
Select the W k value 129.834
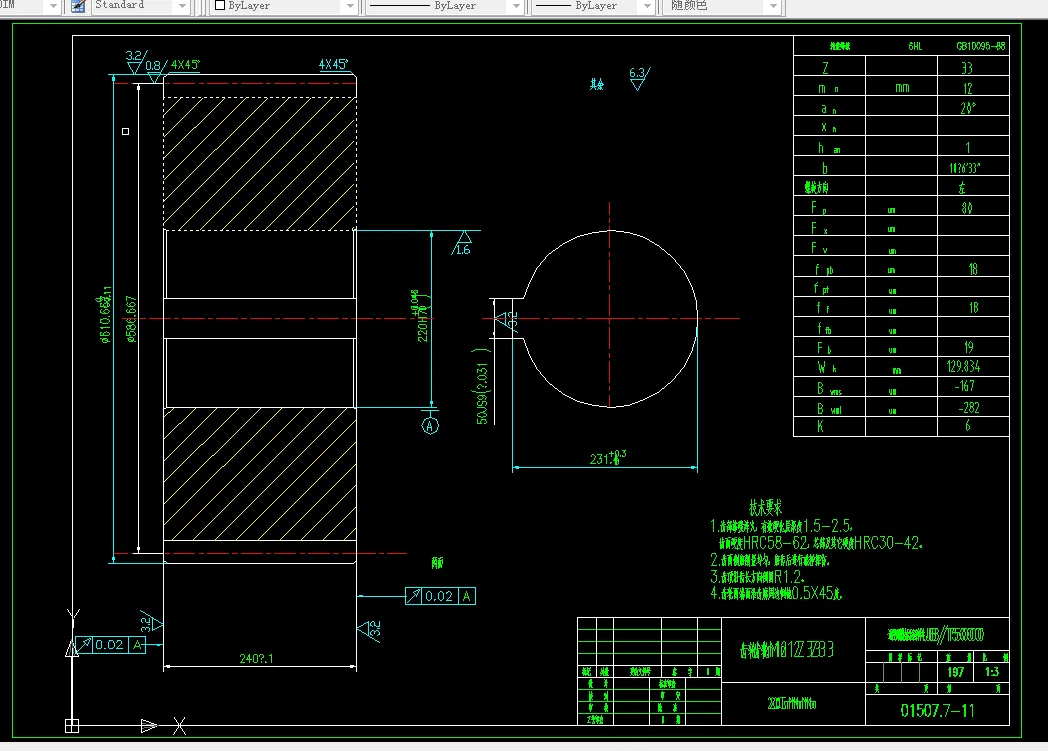pyautogui.click(x=963, y=366)
